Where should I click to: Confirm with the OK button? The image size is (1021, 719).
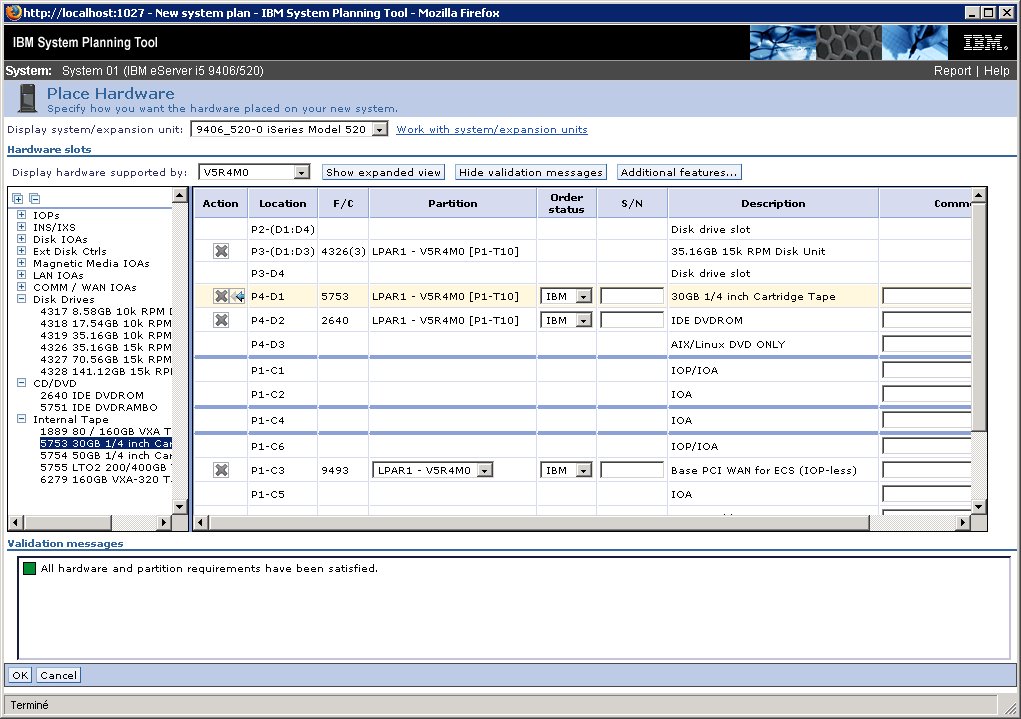20,675
